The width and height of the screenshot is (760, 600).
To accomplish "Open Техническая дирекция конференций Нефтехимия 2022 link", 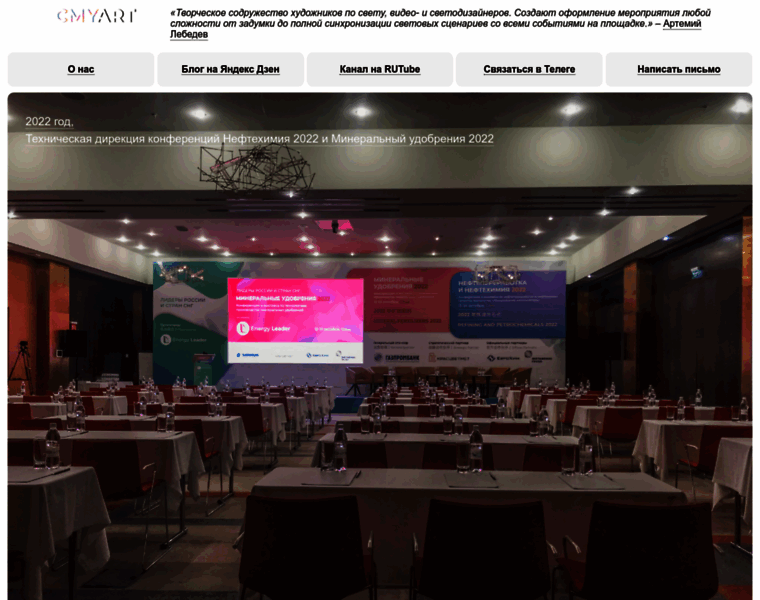I will point(259,139).
